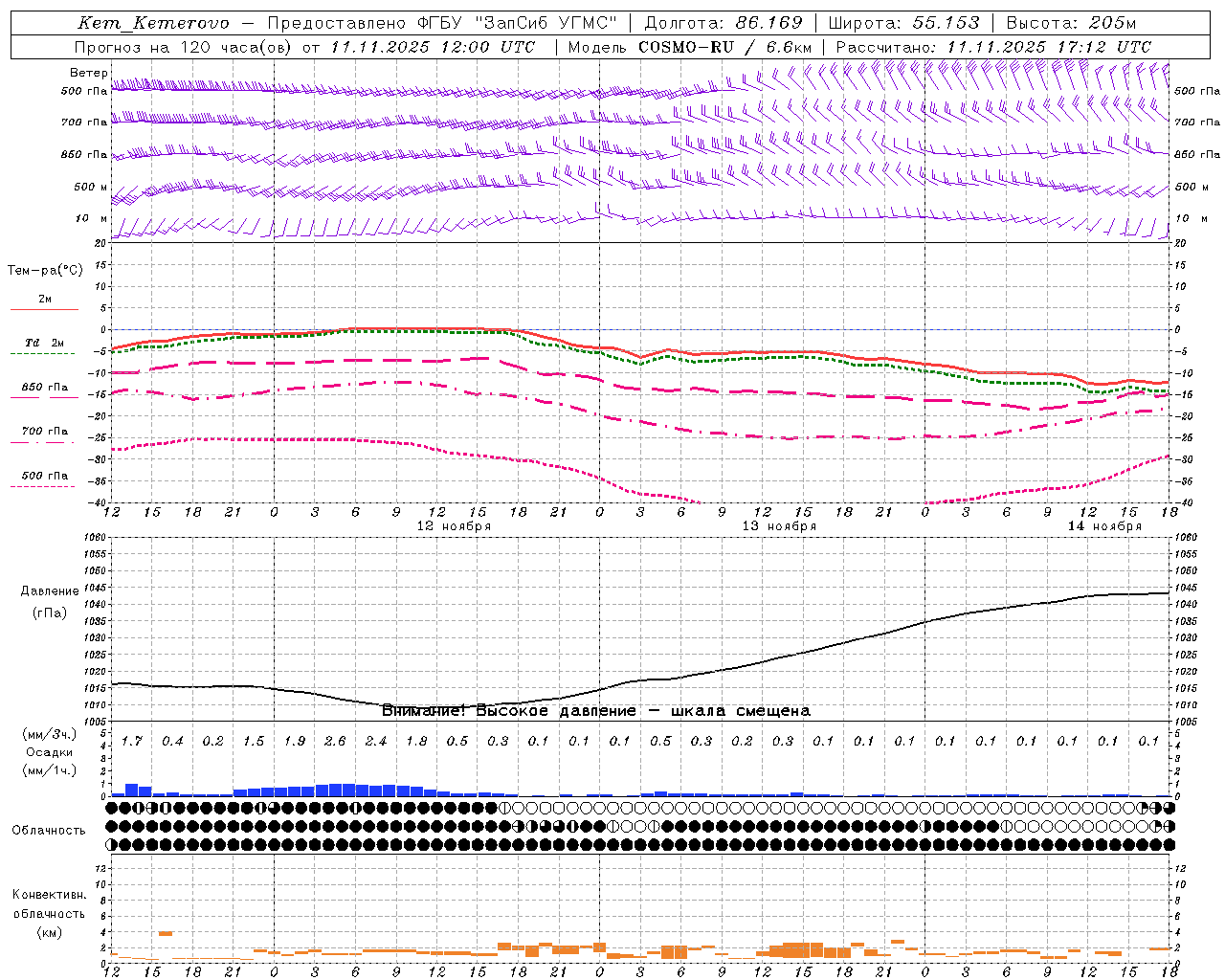Click the precipitation value "0.4"

click(x=172, y=741)
